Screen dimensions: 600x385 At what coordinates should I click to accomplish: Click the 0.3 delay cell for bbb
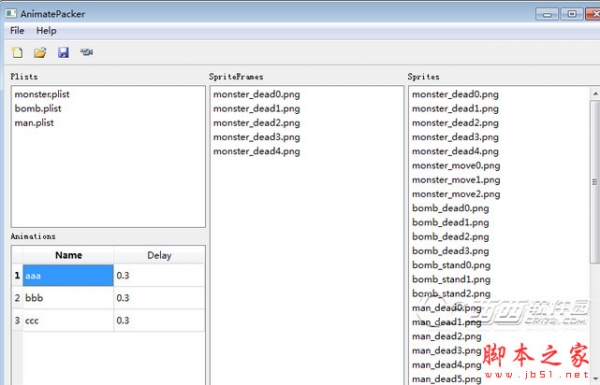click(x=159, y=298)
